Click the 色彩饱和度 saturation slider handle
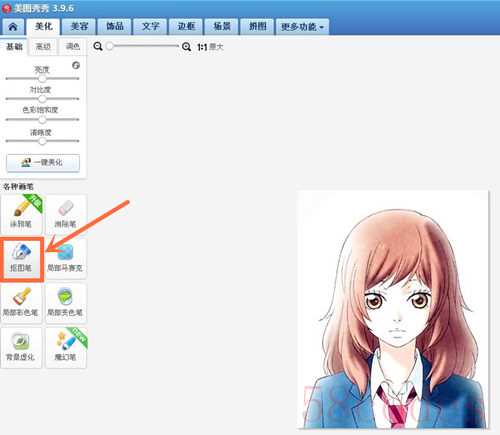500x435 pixels. point(42,120)
